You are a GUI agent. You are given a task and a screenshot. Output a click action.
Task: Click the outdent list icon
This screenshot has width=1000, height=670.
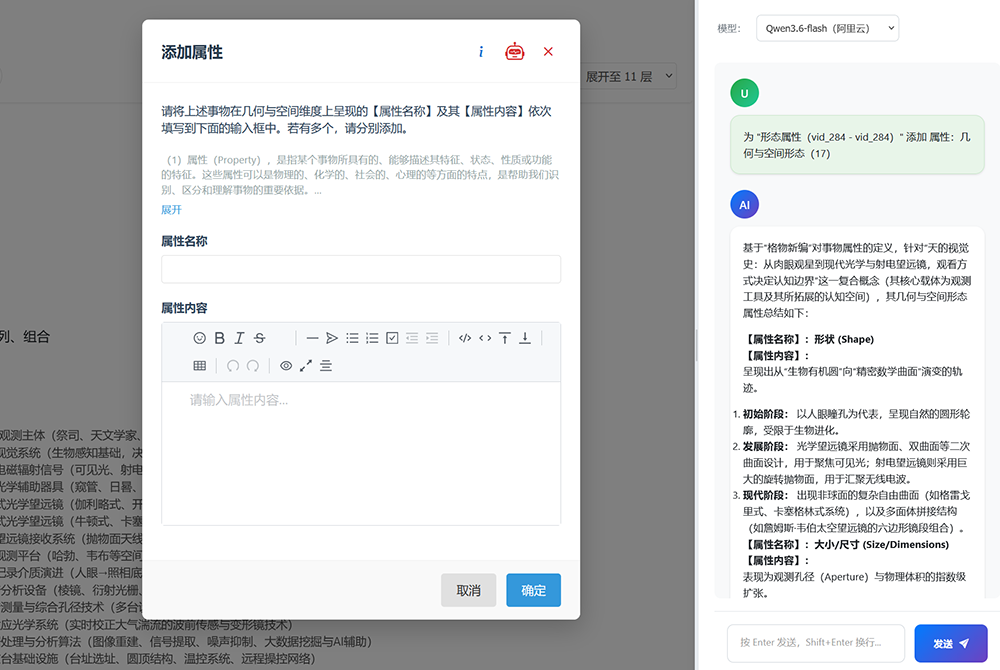[412, 338]
